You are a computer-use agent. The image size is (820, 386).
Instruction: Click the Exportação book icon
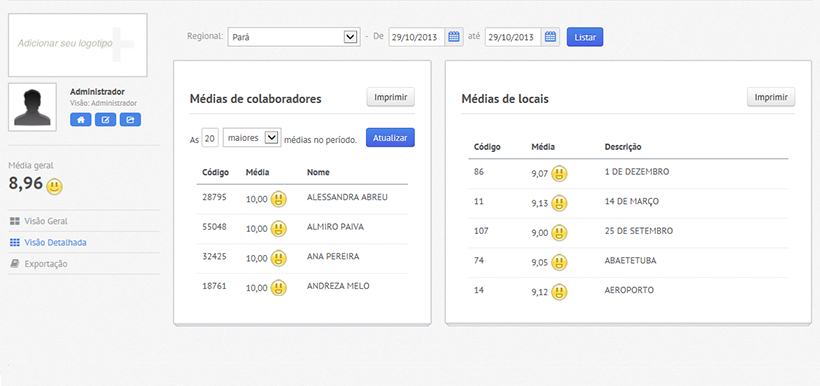[x=15, y=264]
